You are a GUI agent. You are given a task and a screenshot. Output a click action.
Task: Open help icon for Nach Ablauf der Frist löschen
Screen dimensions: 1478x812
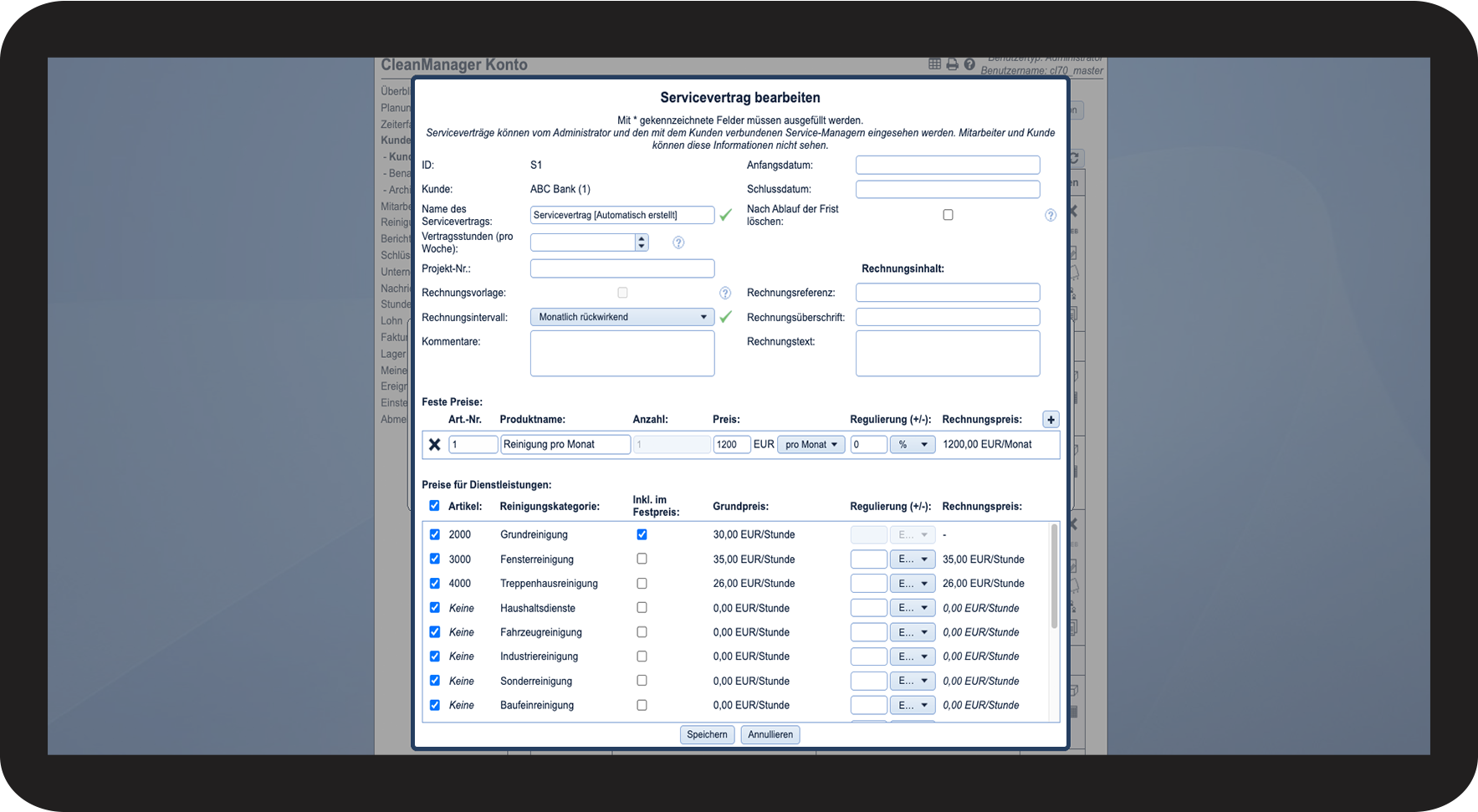tap(1051, 216)
